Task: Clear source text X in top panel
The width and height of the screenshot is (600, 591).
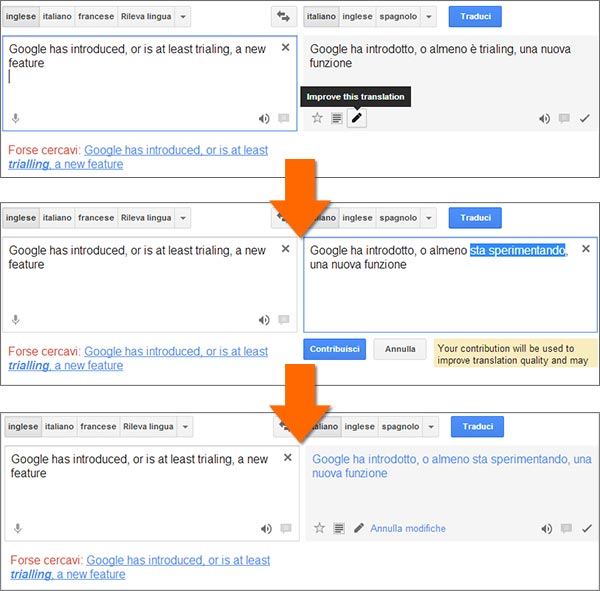Action: tap(285, 47)
